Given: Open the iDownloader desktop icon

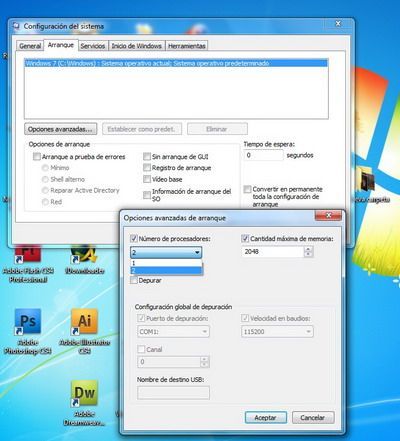Looking at the screenshot, I should (84, 254).
